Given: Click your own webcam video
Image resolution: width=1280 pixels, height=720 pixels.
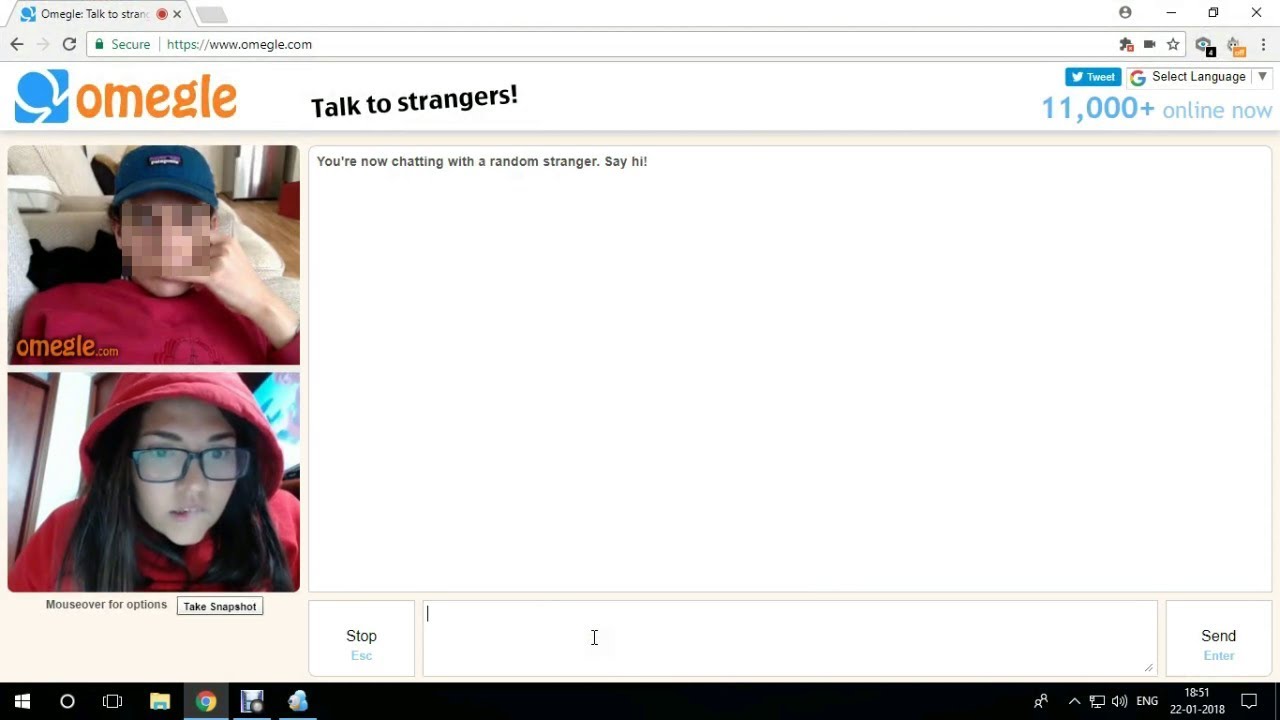Looking at the screenshot, I should pos(153,482).
